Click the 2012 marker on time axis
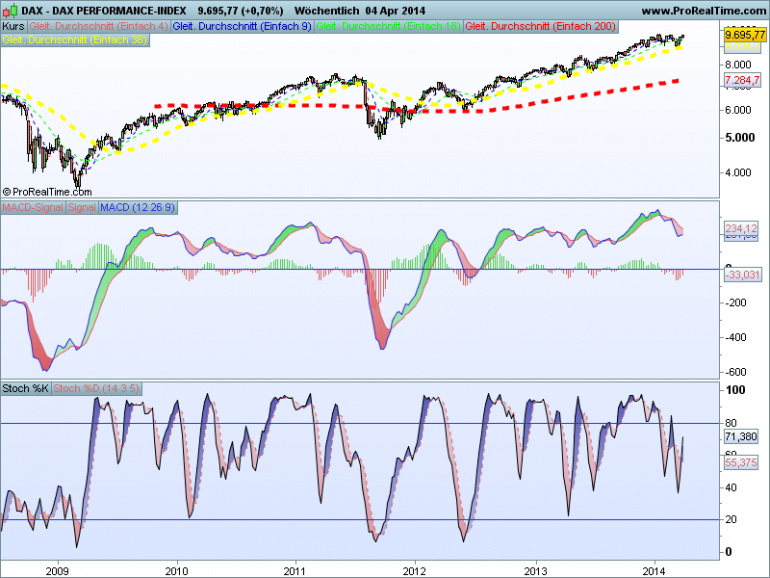Screen dimensions: 770x578 415,571
